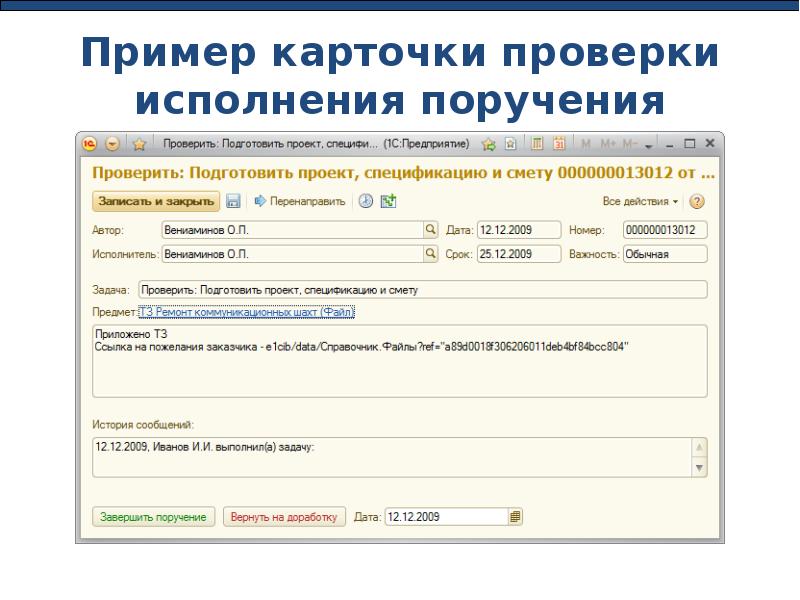Click magnifier icon in the Автор field
The height and width of the screenshot is (600, 800).
click(x=431, y=230)
